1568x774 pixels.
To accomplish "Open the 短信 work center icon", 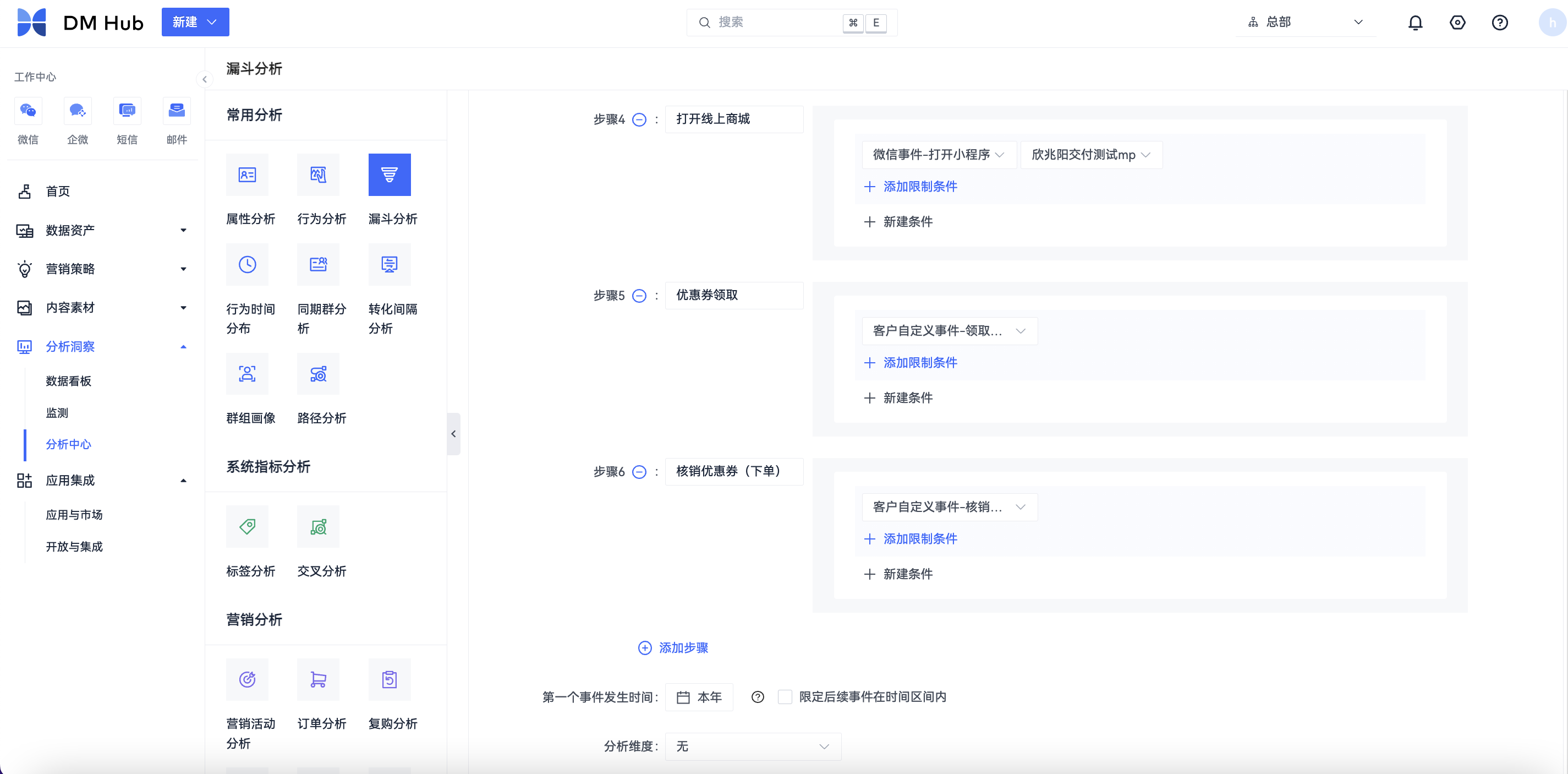I will pyautogui.click(x=127, y=110).
